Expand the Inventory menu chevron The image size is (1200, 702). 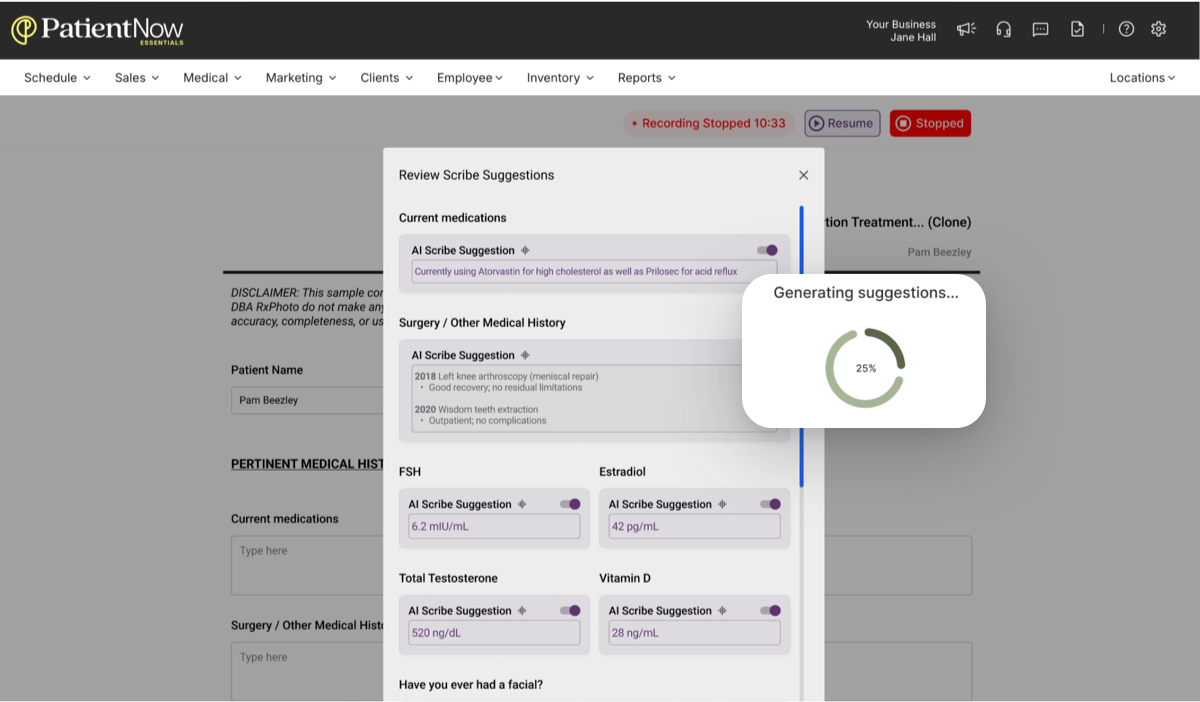click(x=590, y=78)
